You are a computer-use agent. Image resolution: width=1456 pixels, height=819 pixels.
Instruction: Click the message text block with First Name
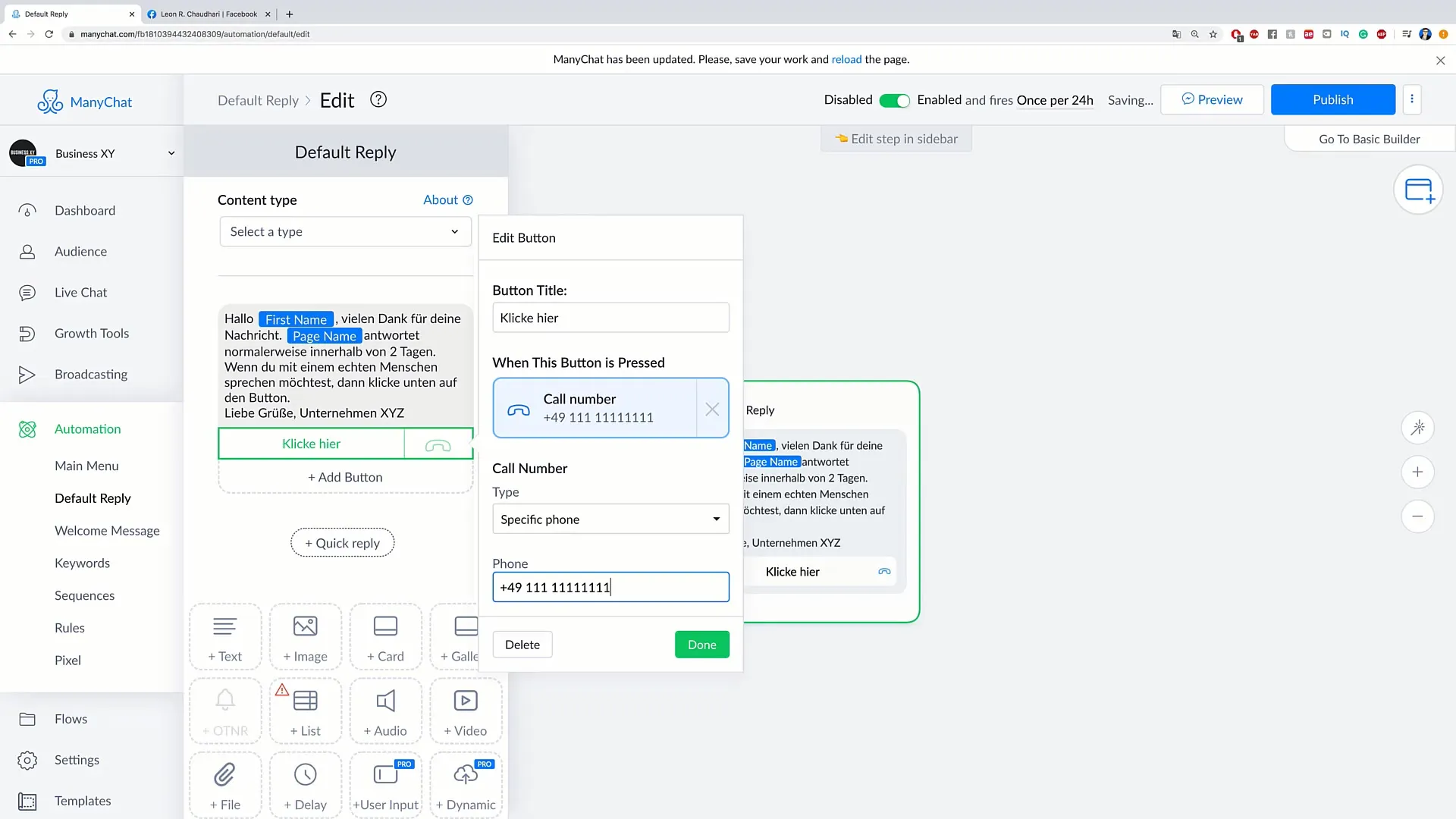[x=345, y=366]
